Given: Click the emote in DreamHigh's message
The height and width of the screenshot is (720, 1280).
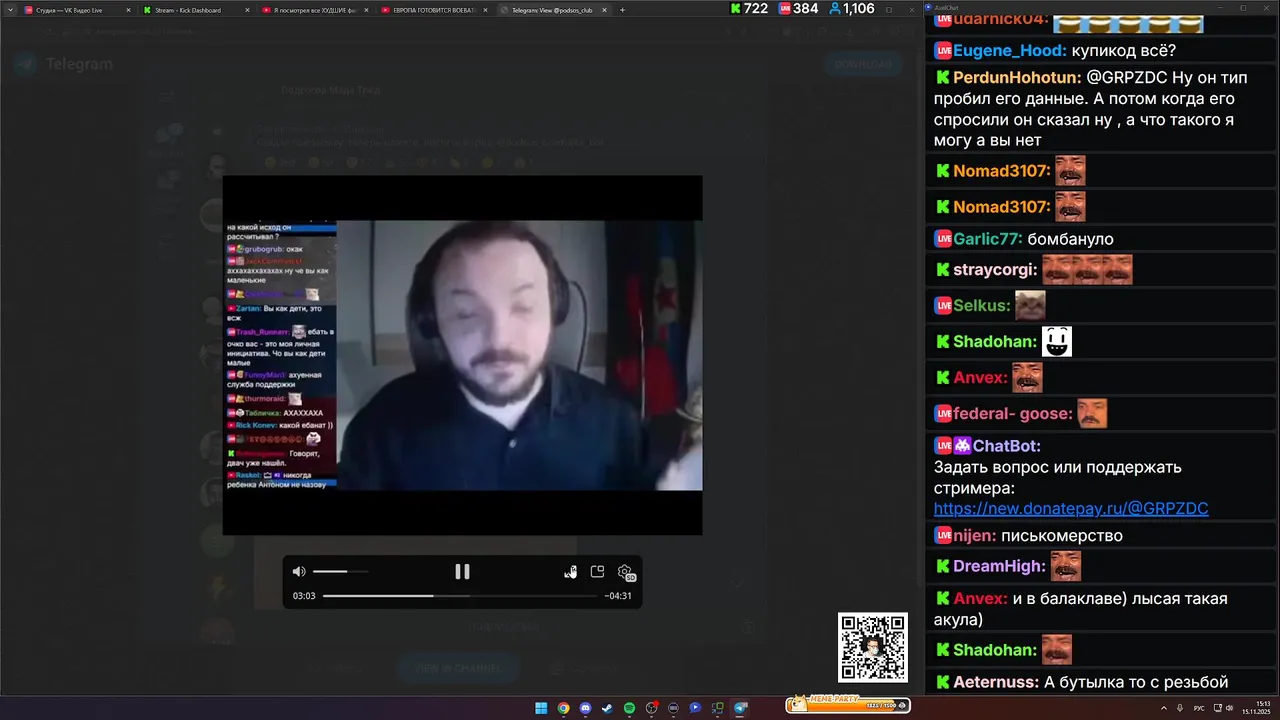Looking at the screenshot, I should [1065, 566].
